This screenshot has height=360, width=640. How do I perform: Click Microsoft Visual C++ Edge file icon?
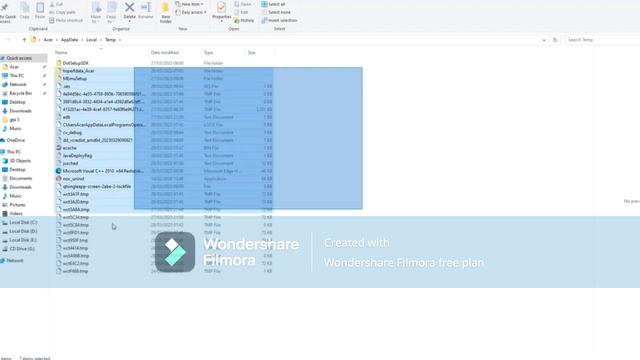pyautogui.click(x=58, y=171)
